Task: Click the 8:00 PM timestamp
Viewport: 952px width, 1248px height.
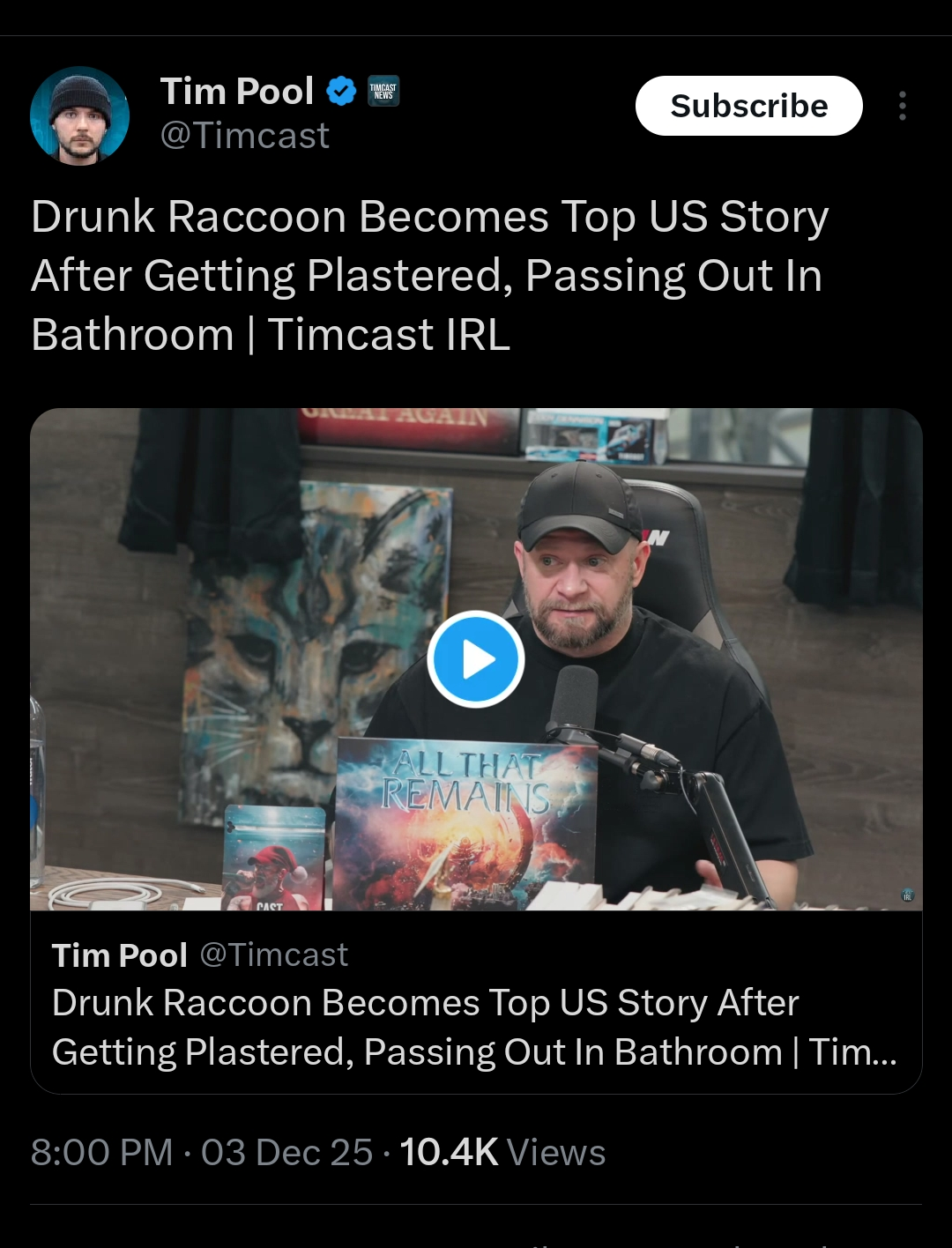Action: click(101, 1153)
